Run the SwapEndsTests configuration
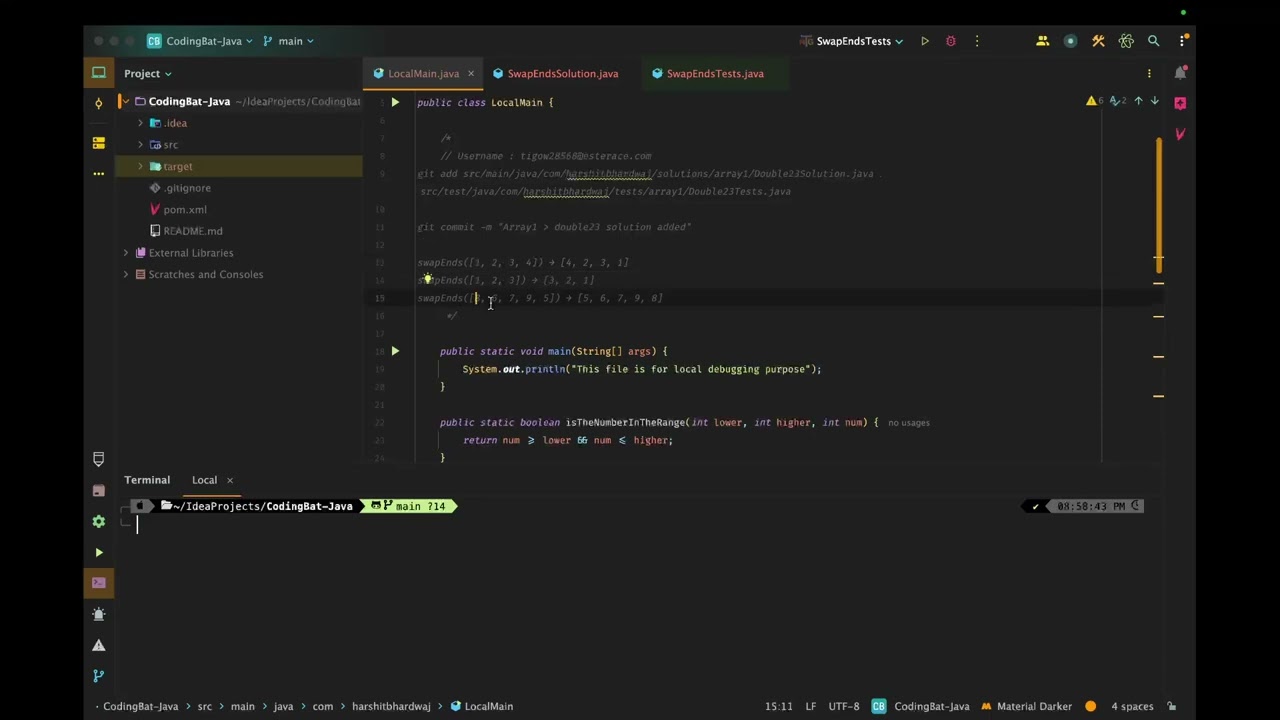1280x720 pixels. 925,41
